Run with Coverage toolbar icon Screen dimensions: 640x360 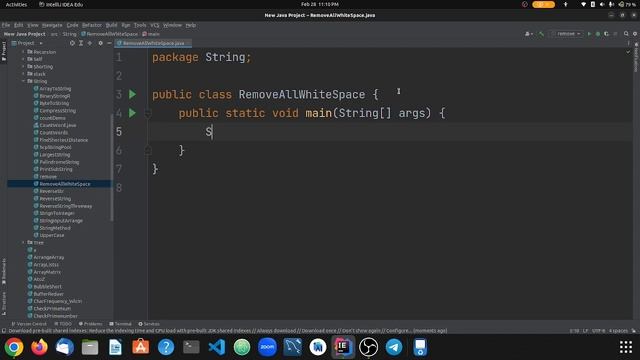point(606,34)
